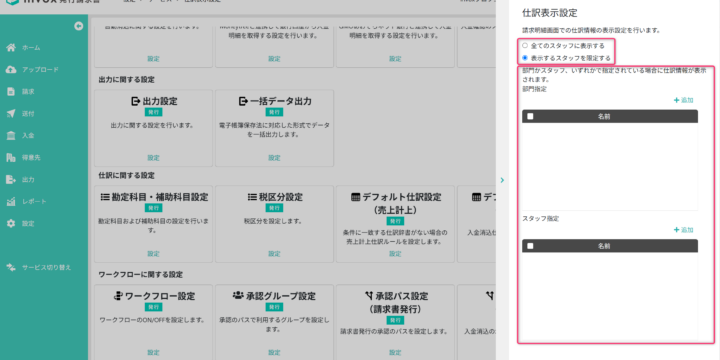Open the 入金 bank icon in sidebar

pos(11,135)
